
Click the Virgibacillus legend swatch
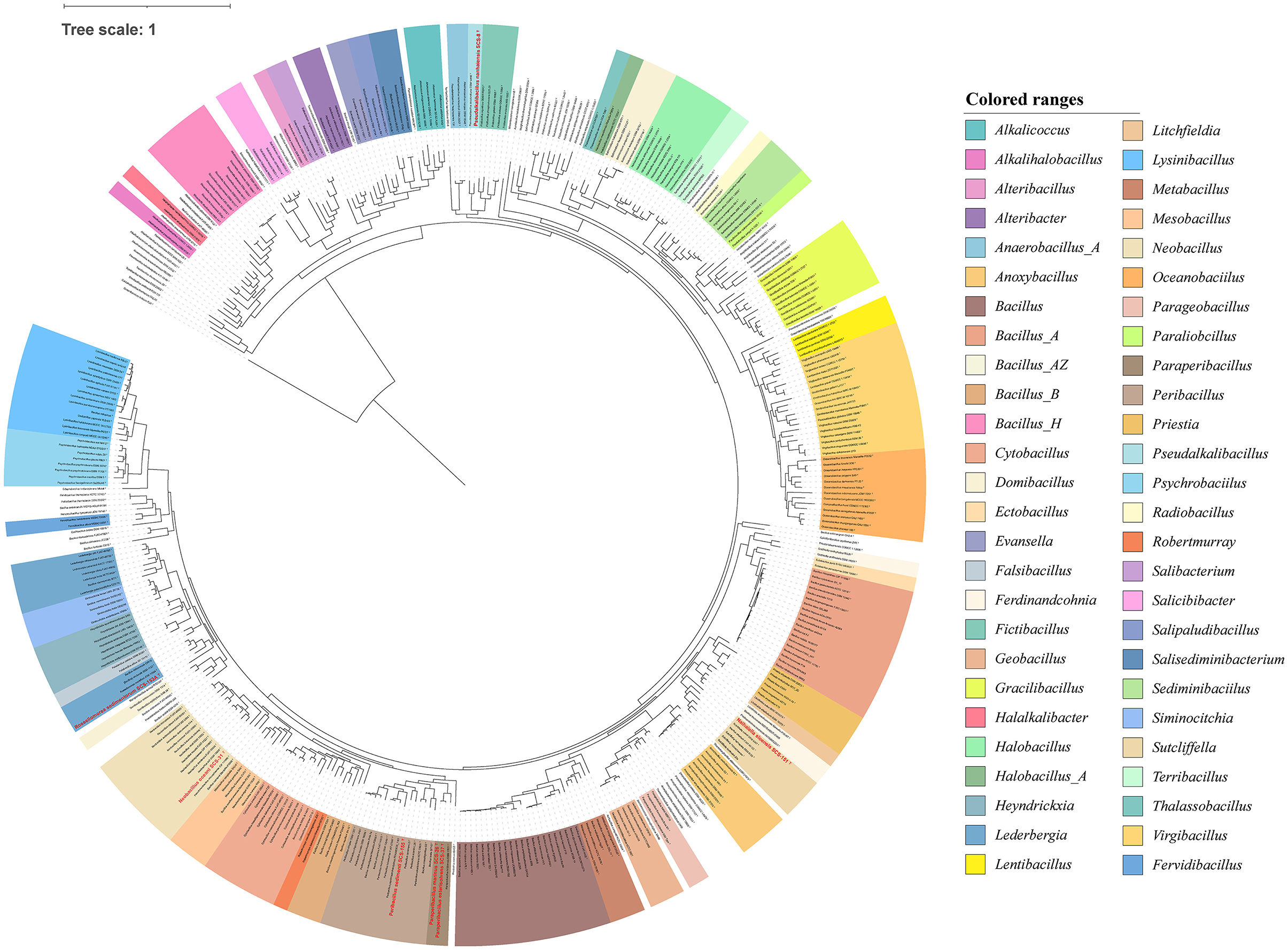1132,835
